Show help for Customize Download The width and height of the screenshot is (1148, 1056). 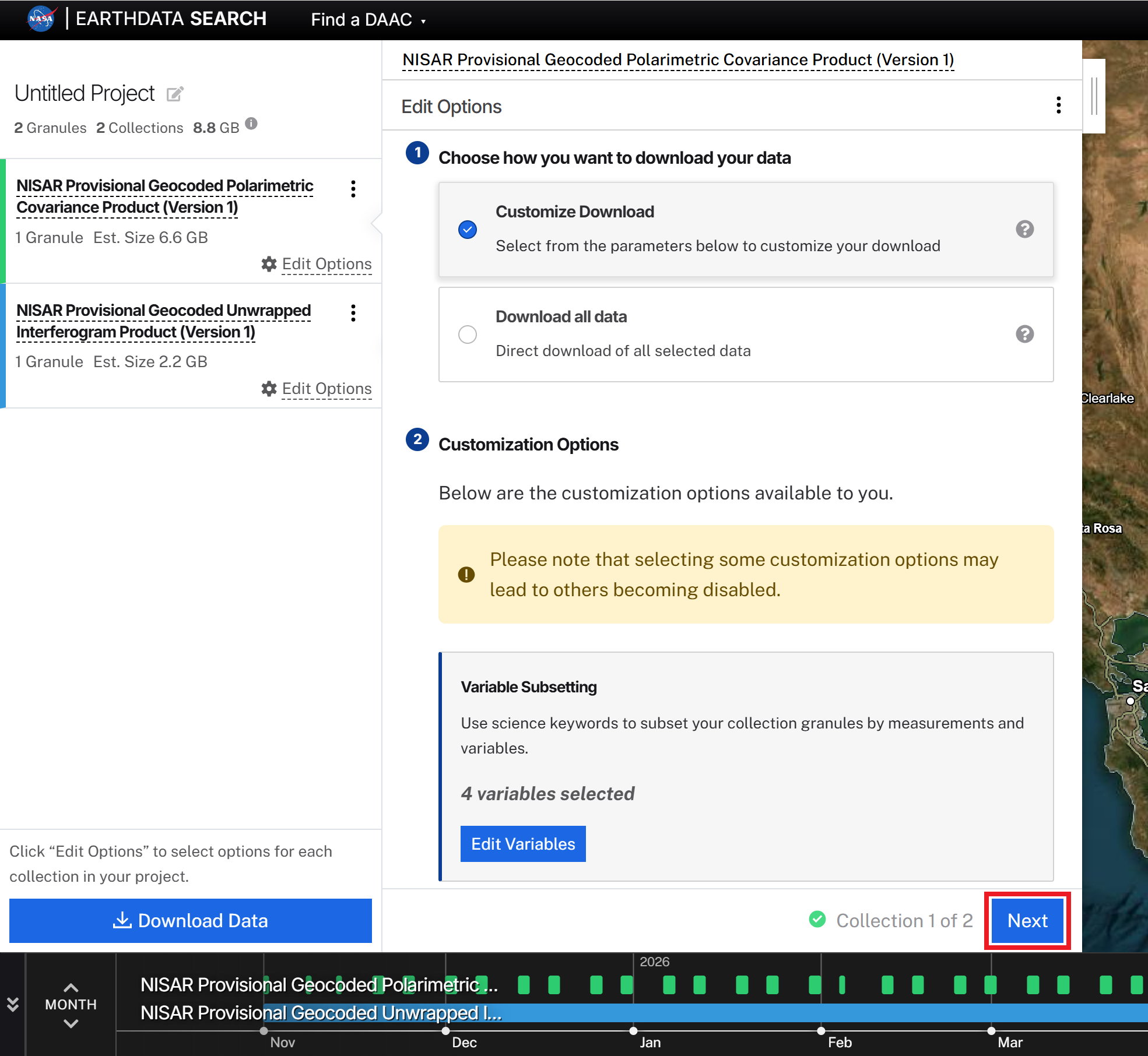pos(1025,229)
